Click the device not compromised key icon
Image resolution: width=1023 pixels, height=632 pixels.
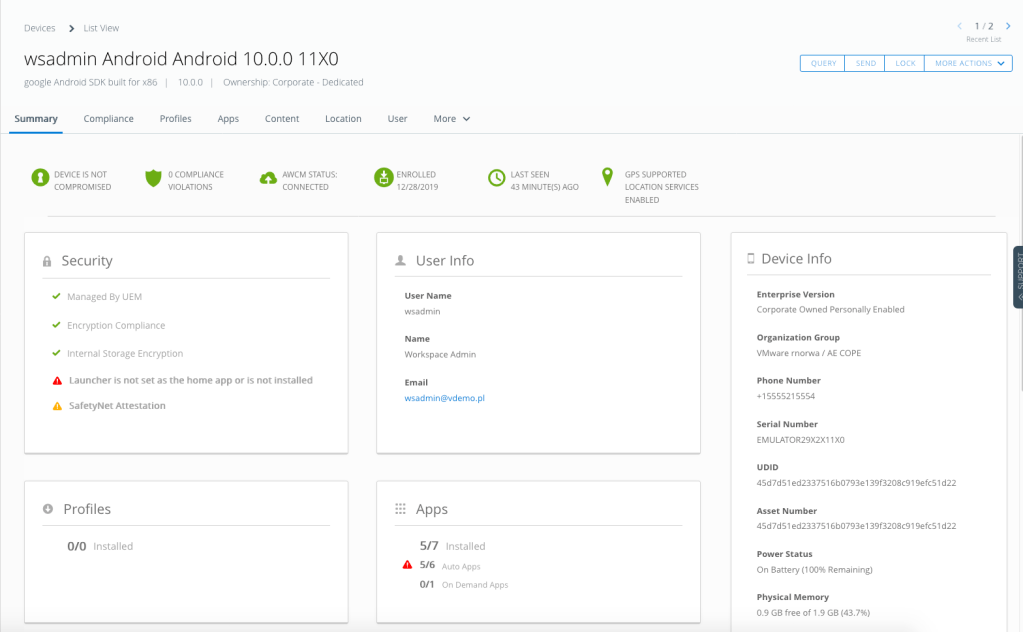tap(39, 178)
